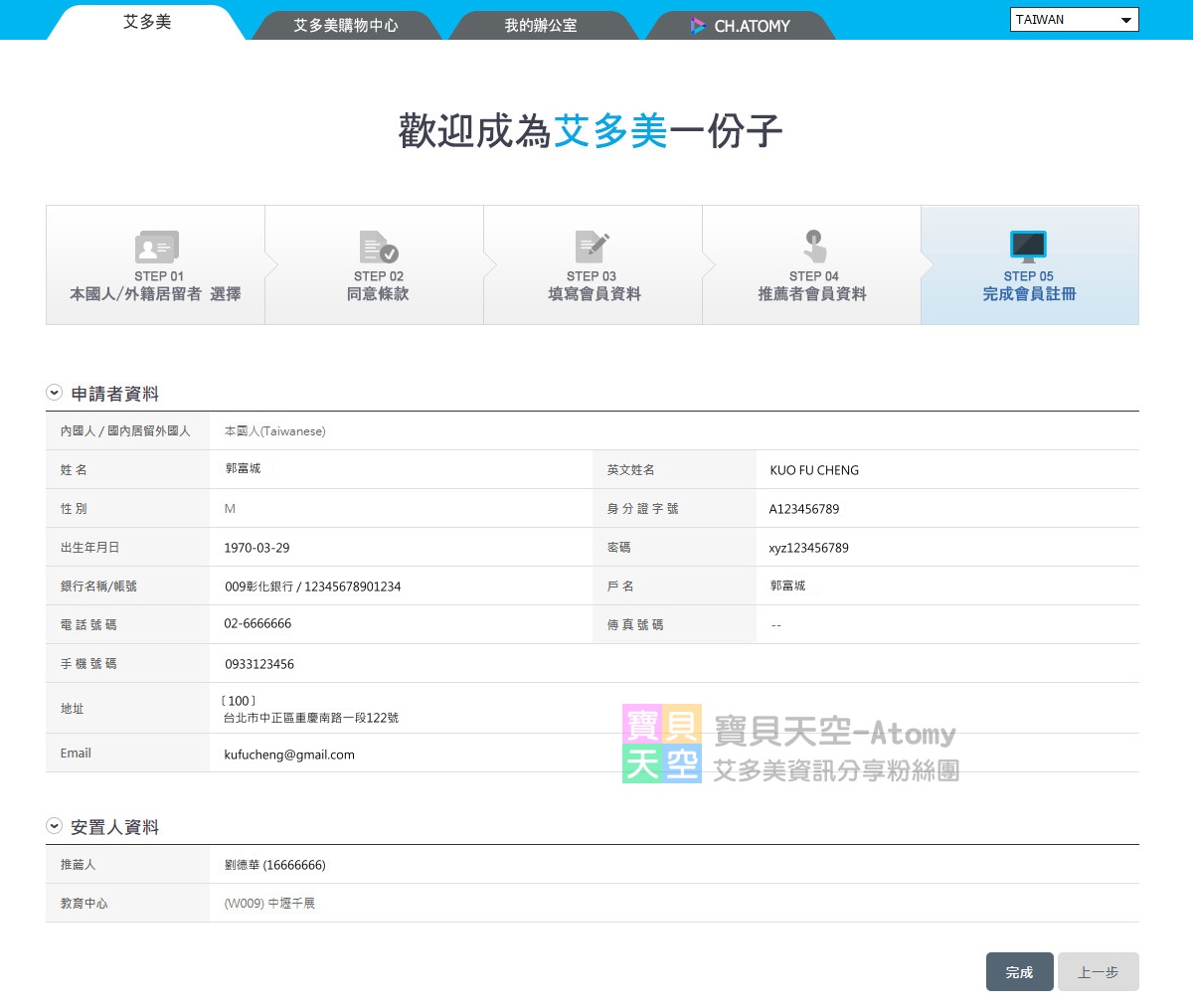Open the 艾多美購物中心 tab

[x=345, y=26]
